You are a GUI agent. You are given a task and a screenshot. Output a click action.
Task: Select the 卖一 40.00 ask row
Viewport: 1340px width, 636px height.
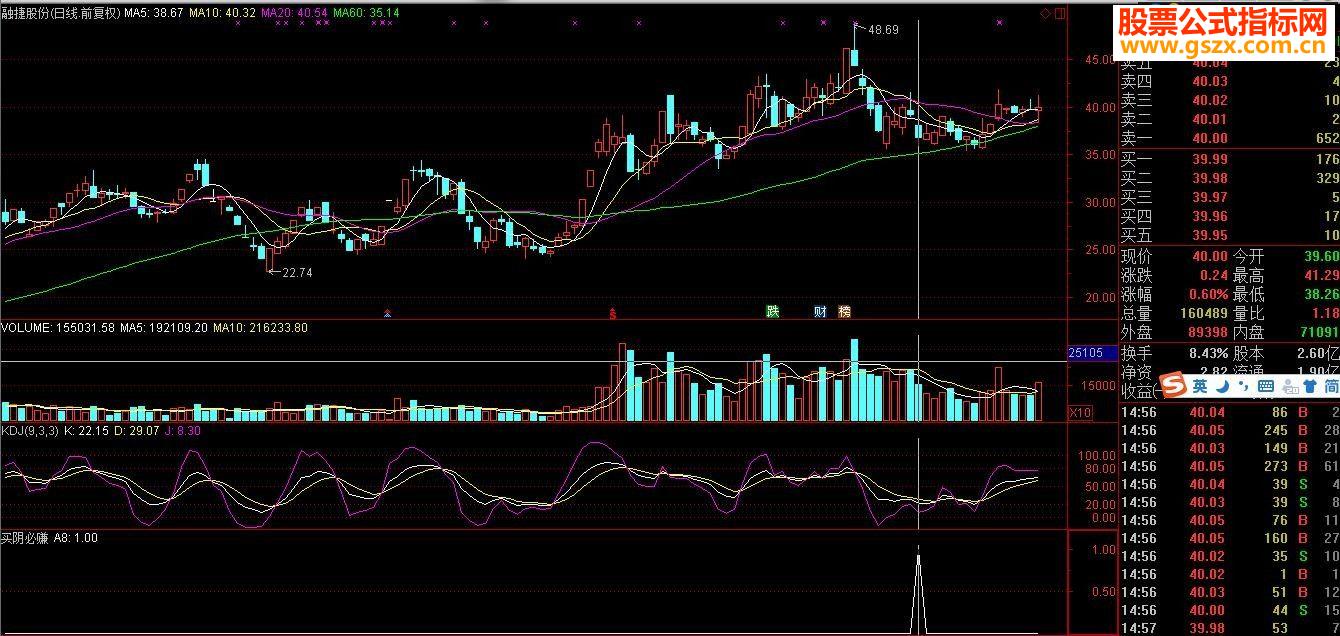tap(1230, 138)
